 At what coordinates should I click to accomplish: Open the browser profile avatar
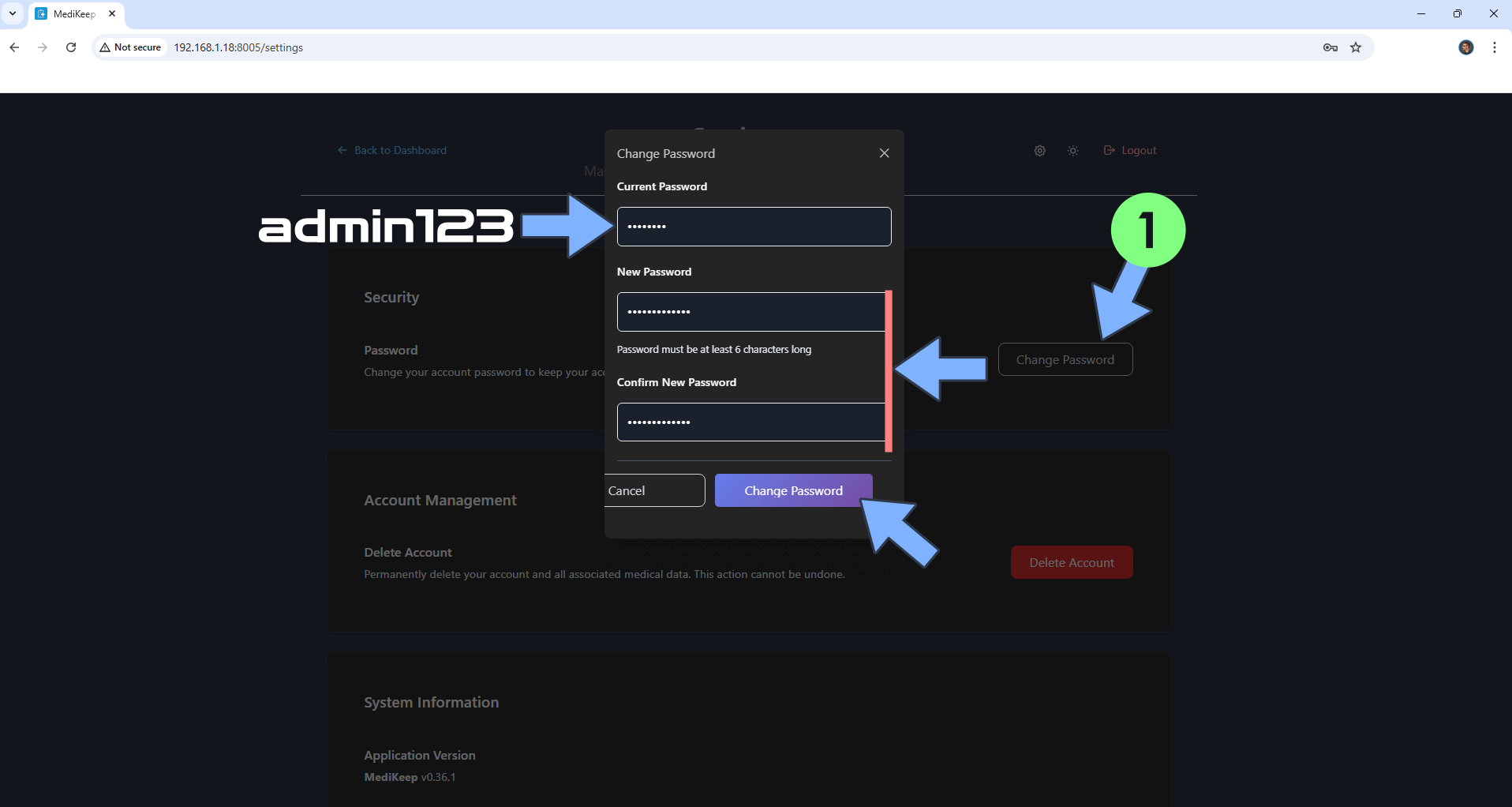tap(1465, 47)
